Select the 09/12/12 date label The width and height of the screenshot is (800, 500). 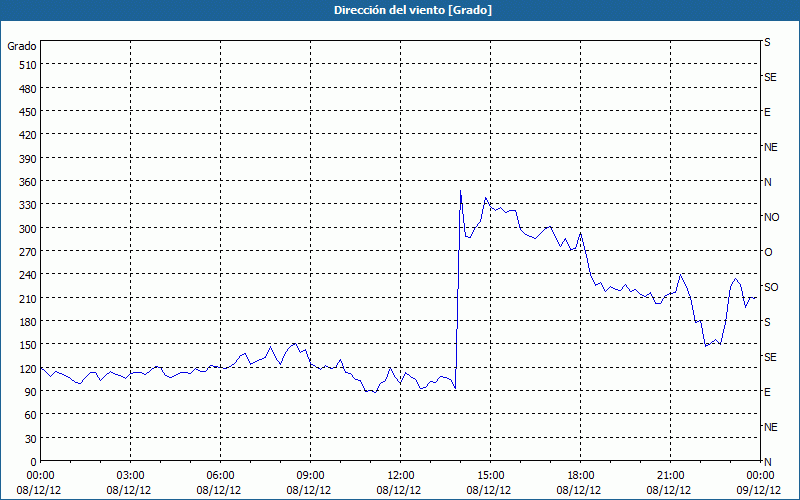[759, 490]
